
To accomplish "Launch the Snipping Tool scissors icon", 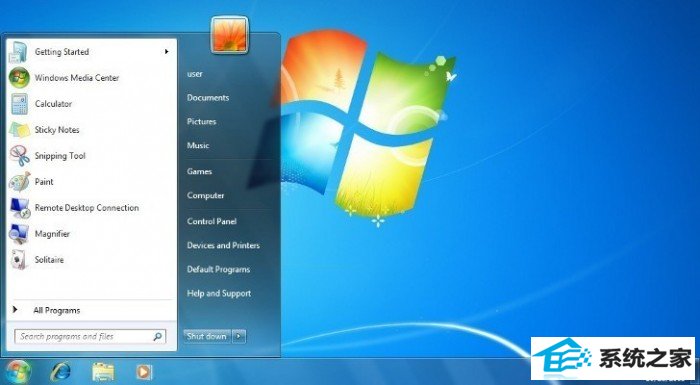I will point(19,156).
